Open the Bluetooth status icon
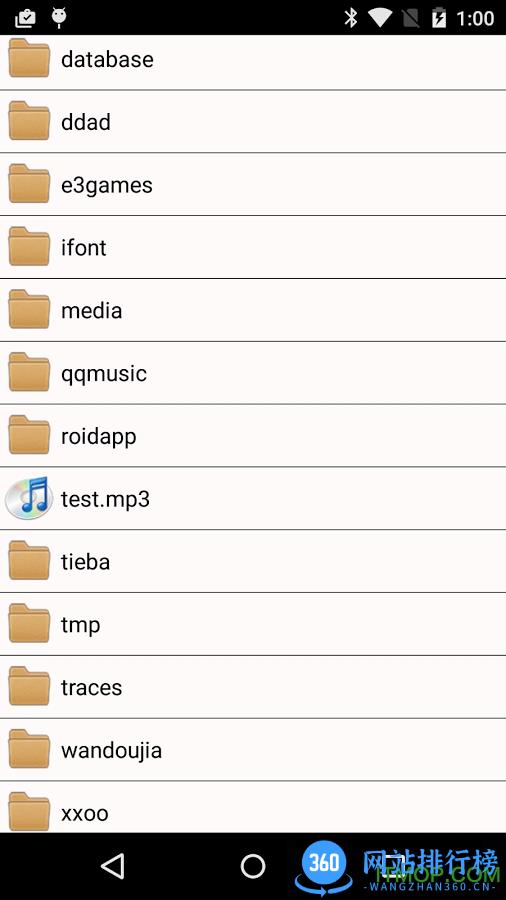Viewport: 506px width, 900px height. coord(351,18)
